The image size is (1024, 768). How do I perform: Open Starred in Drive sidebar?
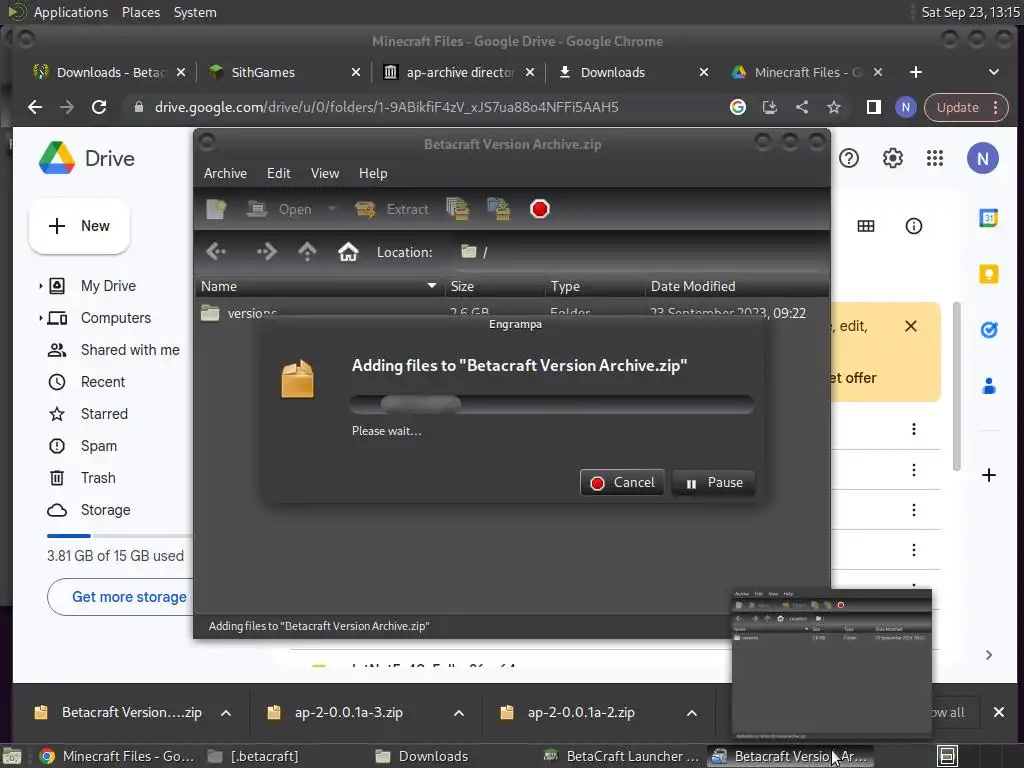[x=88, y=414]
